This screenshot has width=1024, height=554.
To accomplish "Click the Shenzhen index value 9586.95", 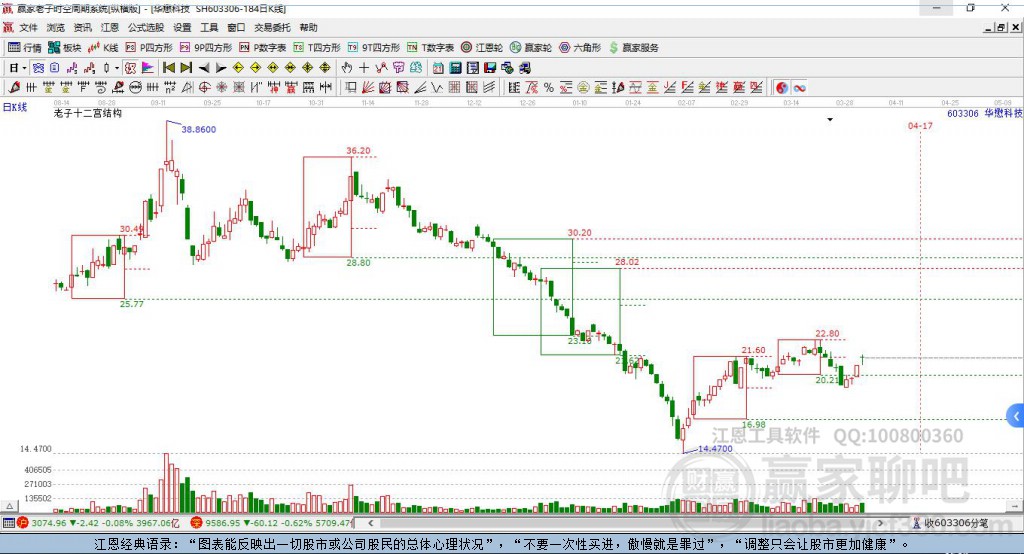I will tap(223, 523).
